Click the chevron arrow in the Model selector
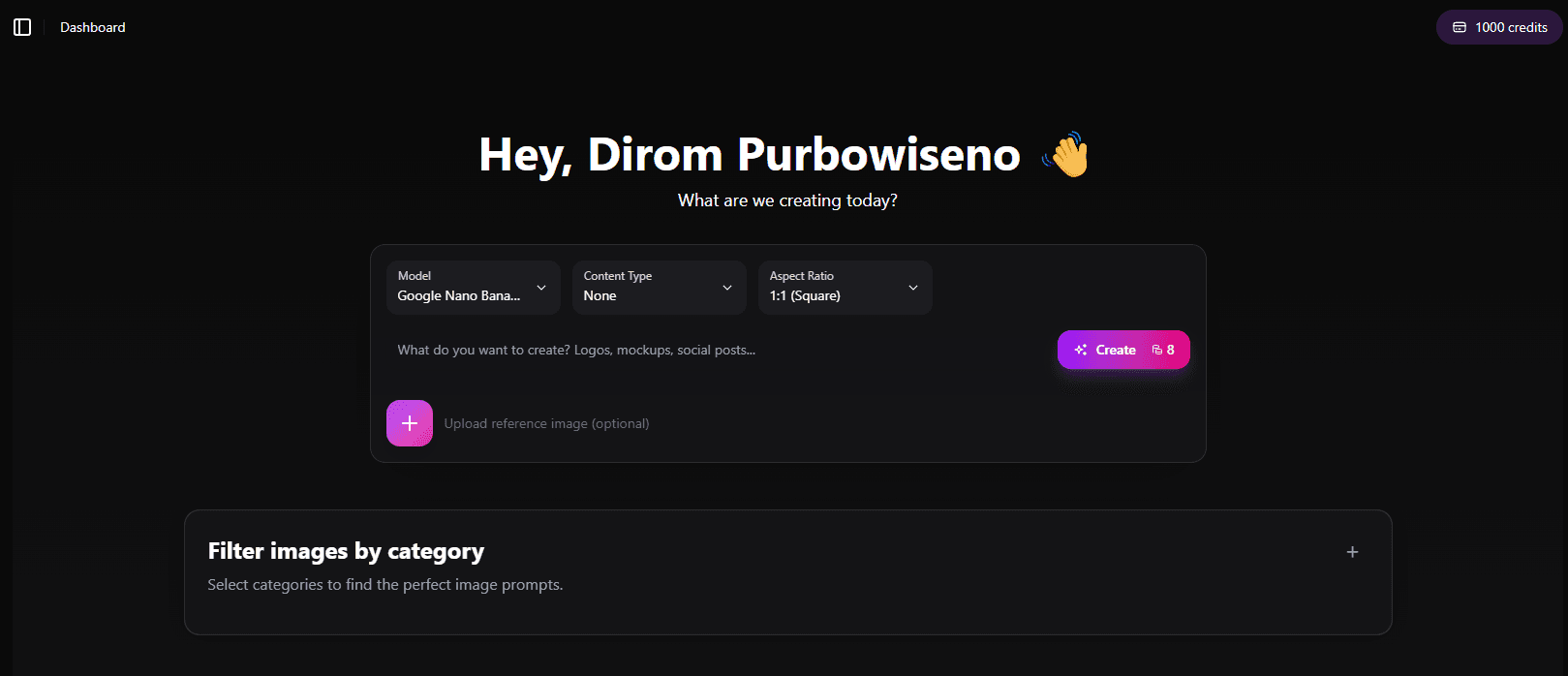 541,288
